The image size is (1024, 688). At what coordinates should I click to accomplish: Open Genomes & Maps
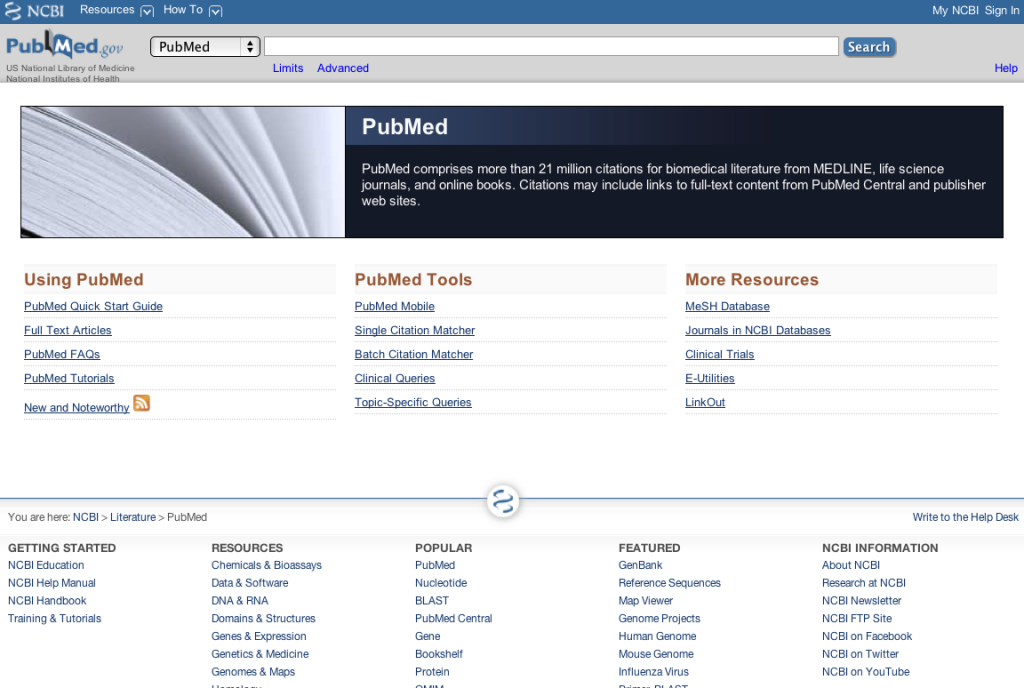tap(253, 672)
